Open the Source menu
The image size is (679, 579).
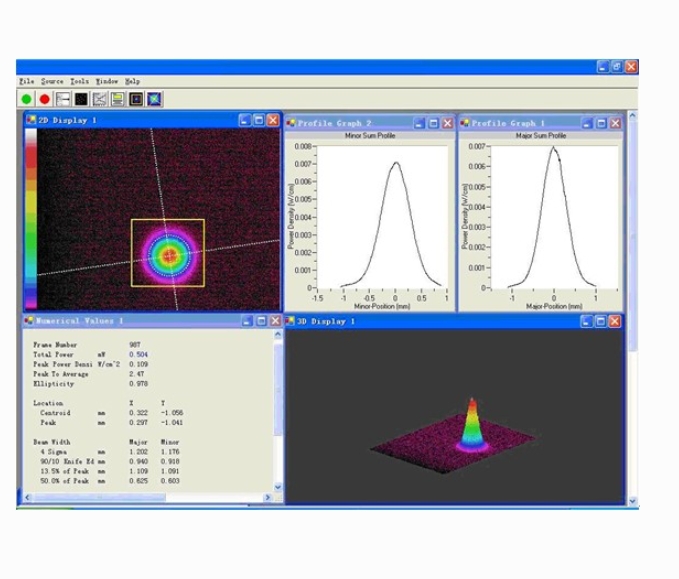point(52,81)
